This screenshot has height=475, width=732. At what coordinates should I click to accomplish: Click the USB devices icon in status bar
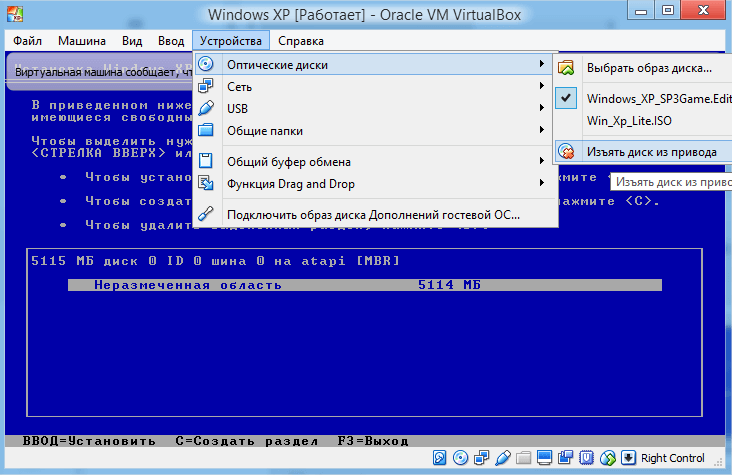[x=502, y=458]
